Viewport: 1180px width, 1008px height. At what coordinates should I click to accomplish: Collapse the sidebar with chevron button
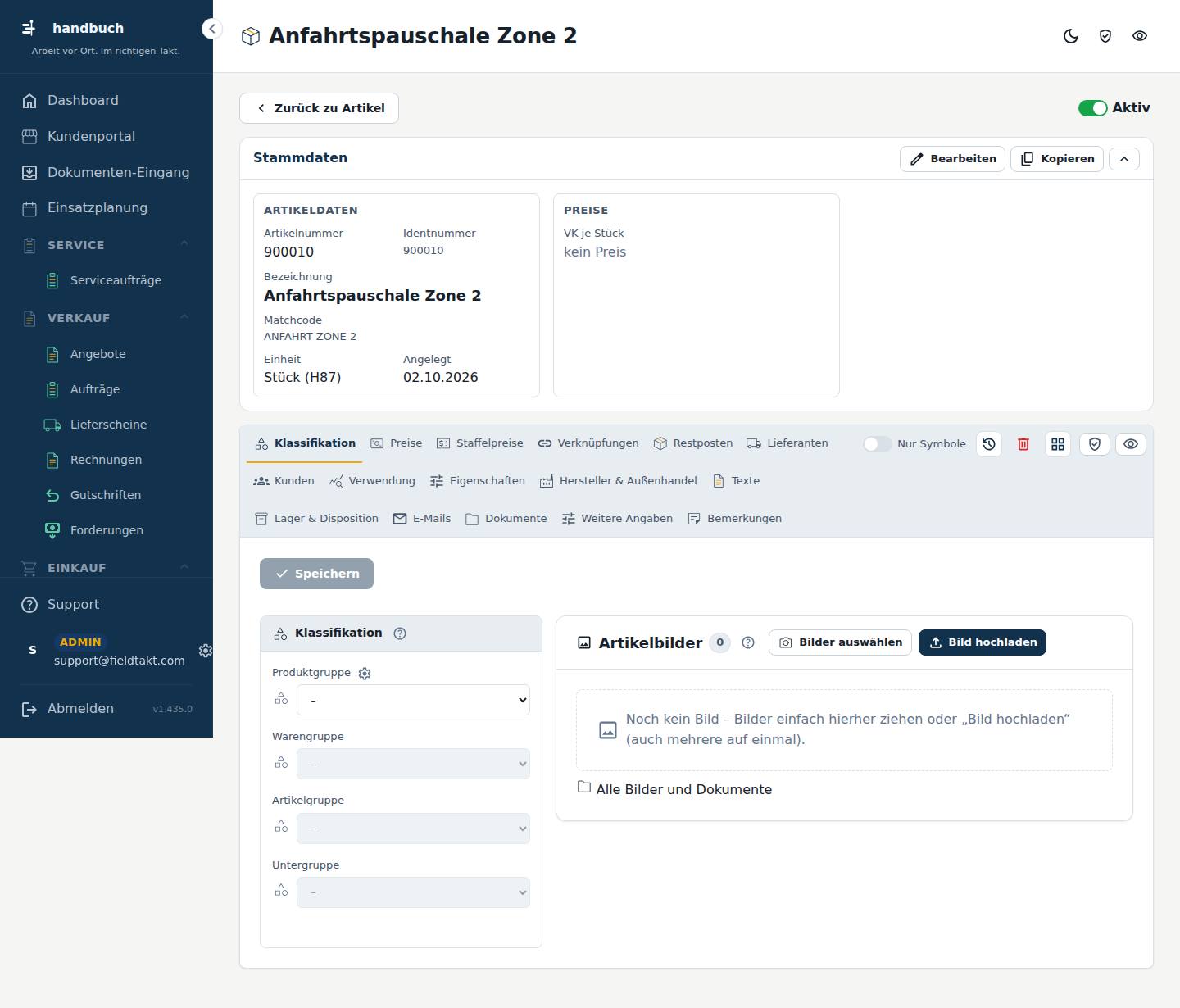(212, 29)
